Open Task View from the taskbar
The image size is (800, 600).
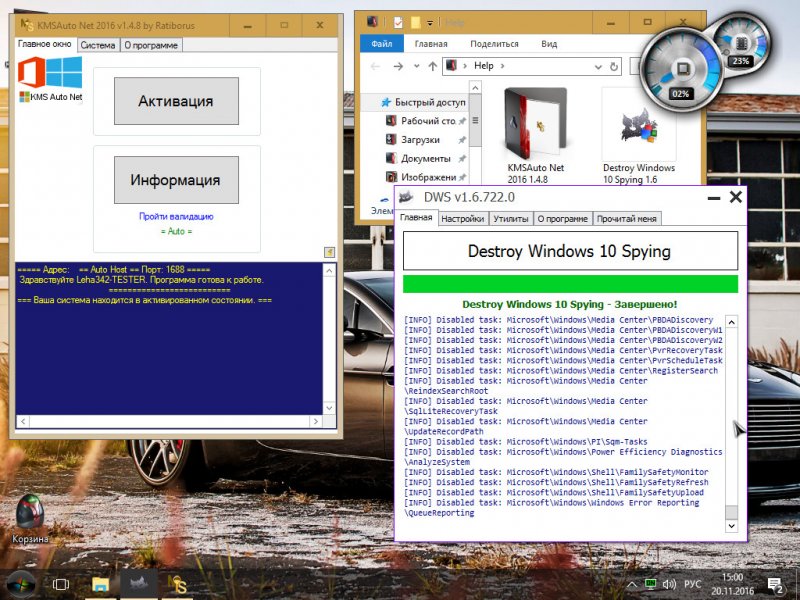click(61, 585)
